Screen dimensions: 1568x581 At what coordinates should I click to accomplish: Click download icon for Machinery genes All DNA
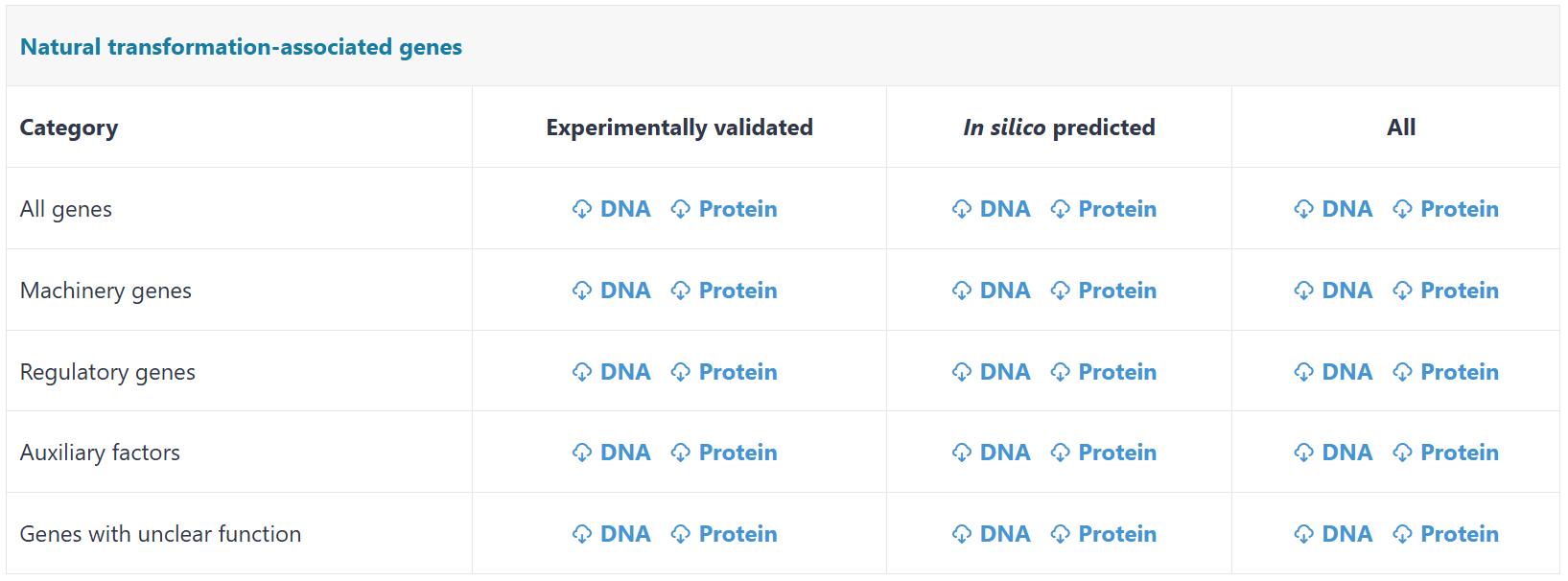[x=1303, y=290]
